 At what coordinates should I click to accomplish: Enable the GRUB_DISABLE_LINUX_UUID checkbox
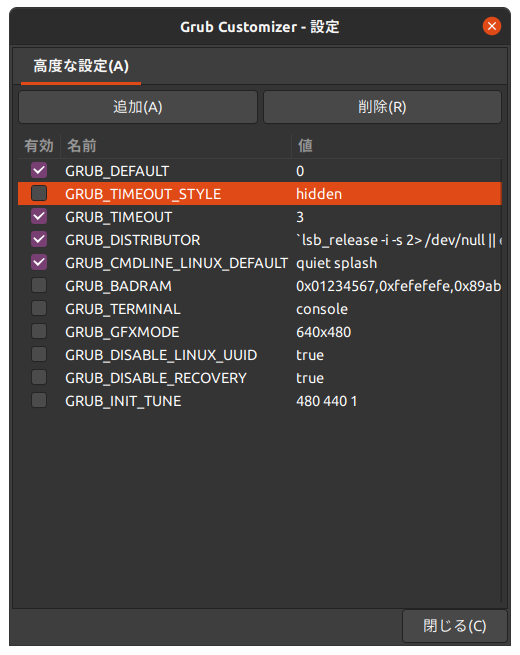click(39, 354)
